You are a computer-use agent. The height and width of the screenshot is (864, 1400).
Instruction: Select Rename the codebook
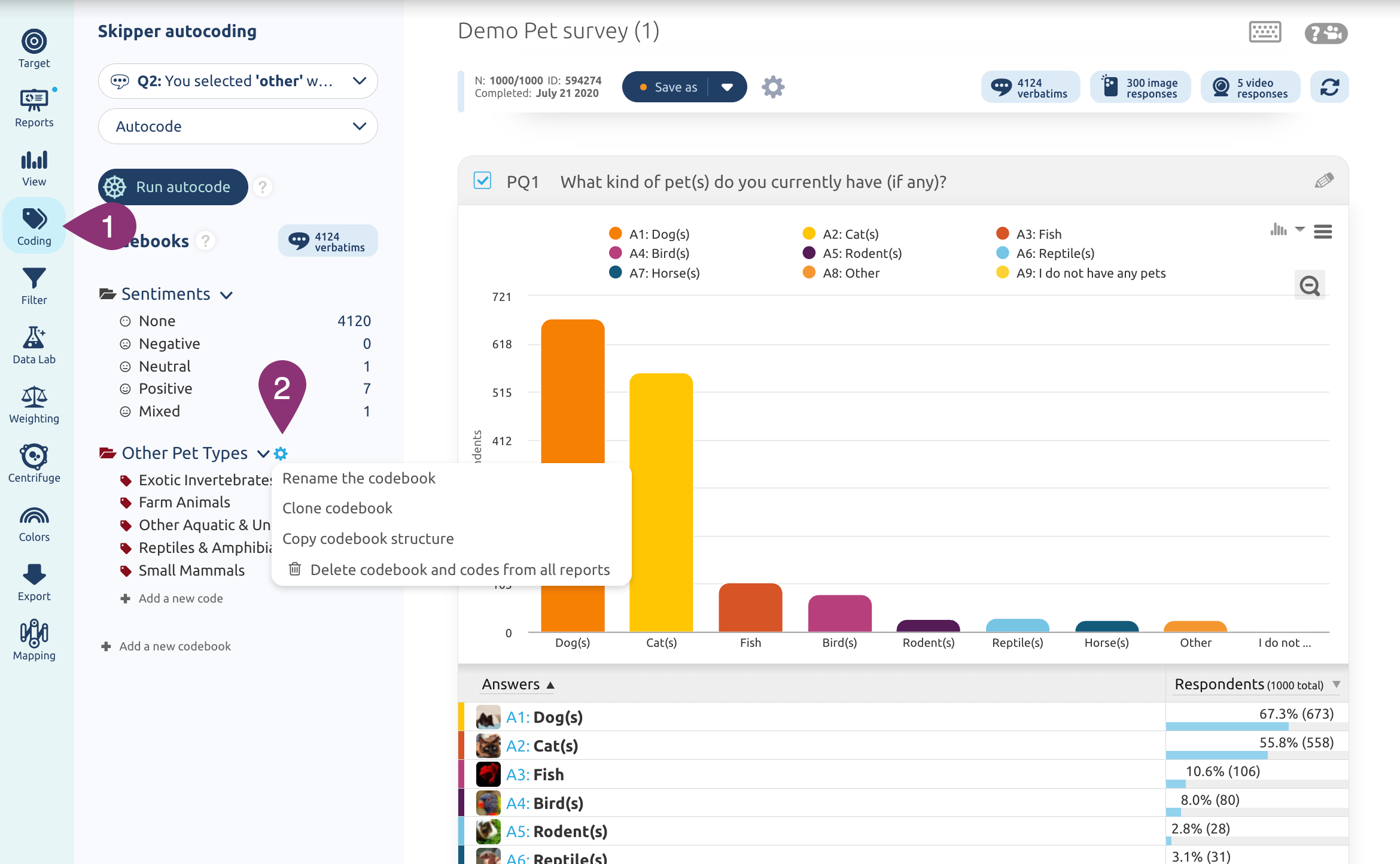(x=358, y=478)
